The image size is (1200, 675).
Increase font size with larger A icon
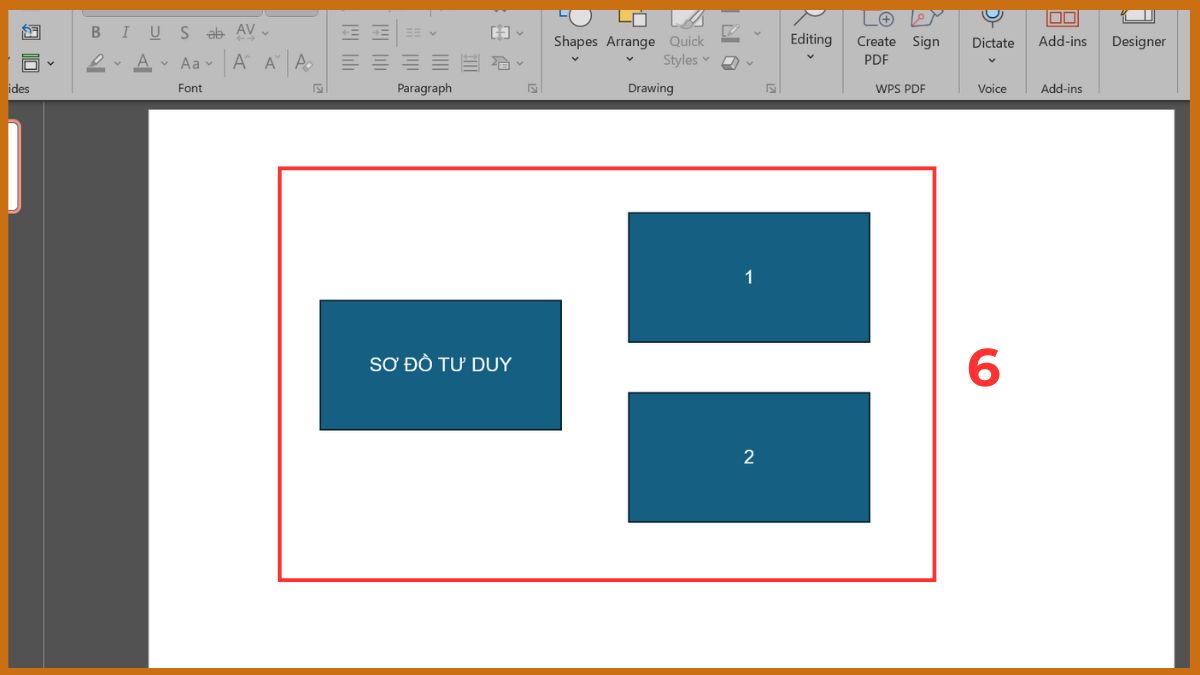[241, 63]
